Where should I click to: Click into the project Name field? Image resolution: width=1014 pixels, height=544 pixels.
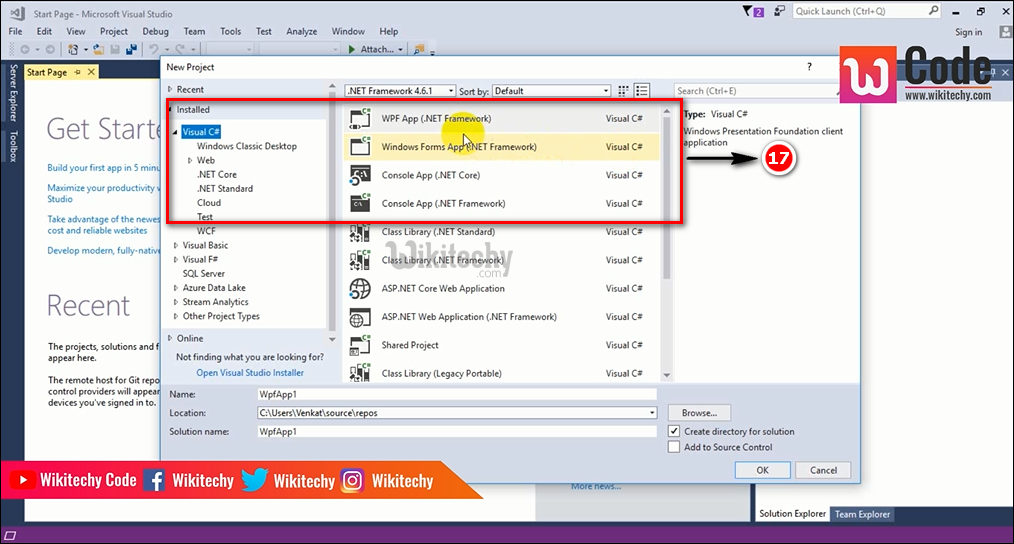[455, 395]
